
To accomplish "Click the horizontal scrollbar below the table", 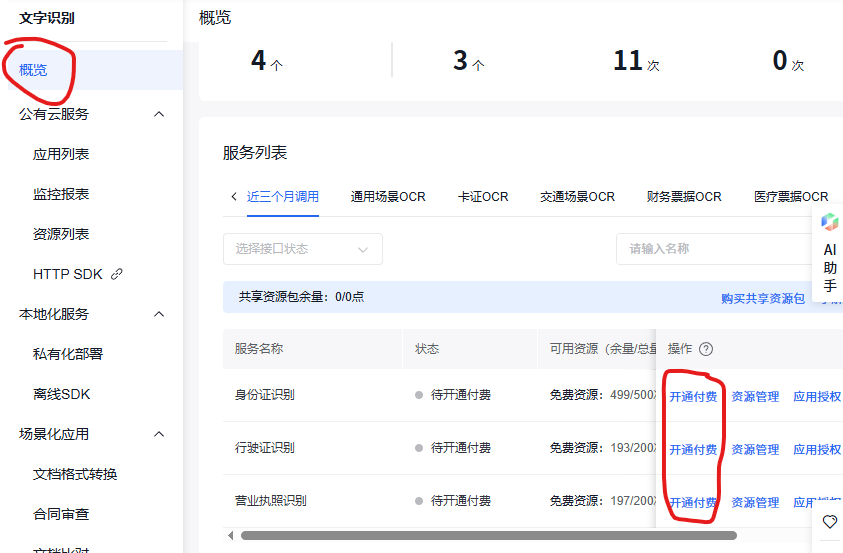I will pyautogui.click(x=488, y=536).
